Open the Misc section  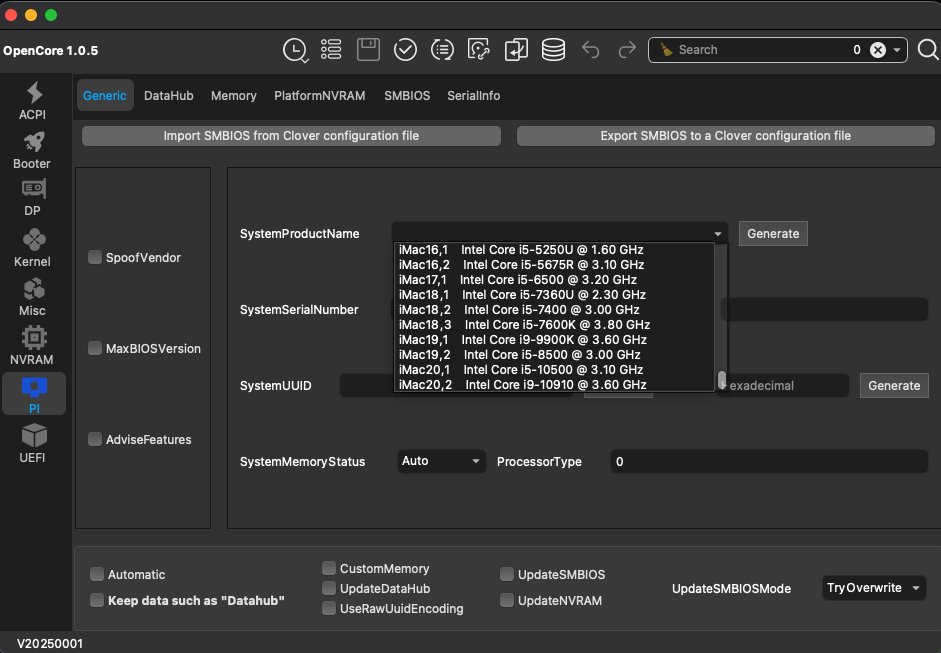tap(33, 297)
